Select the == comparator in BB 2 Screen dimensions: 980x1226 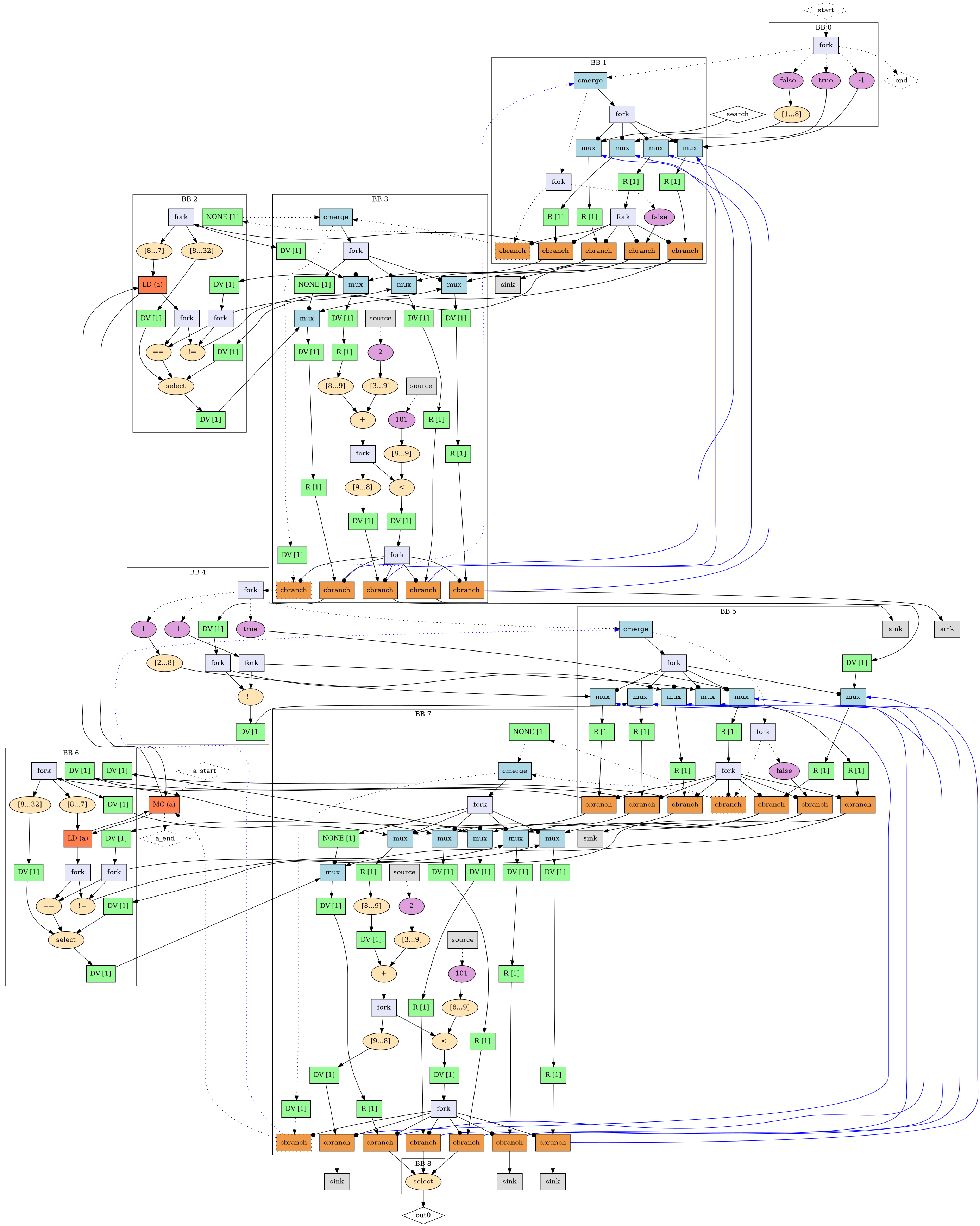(x=158, y=352)
